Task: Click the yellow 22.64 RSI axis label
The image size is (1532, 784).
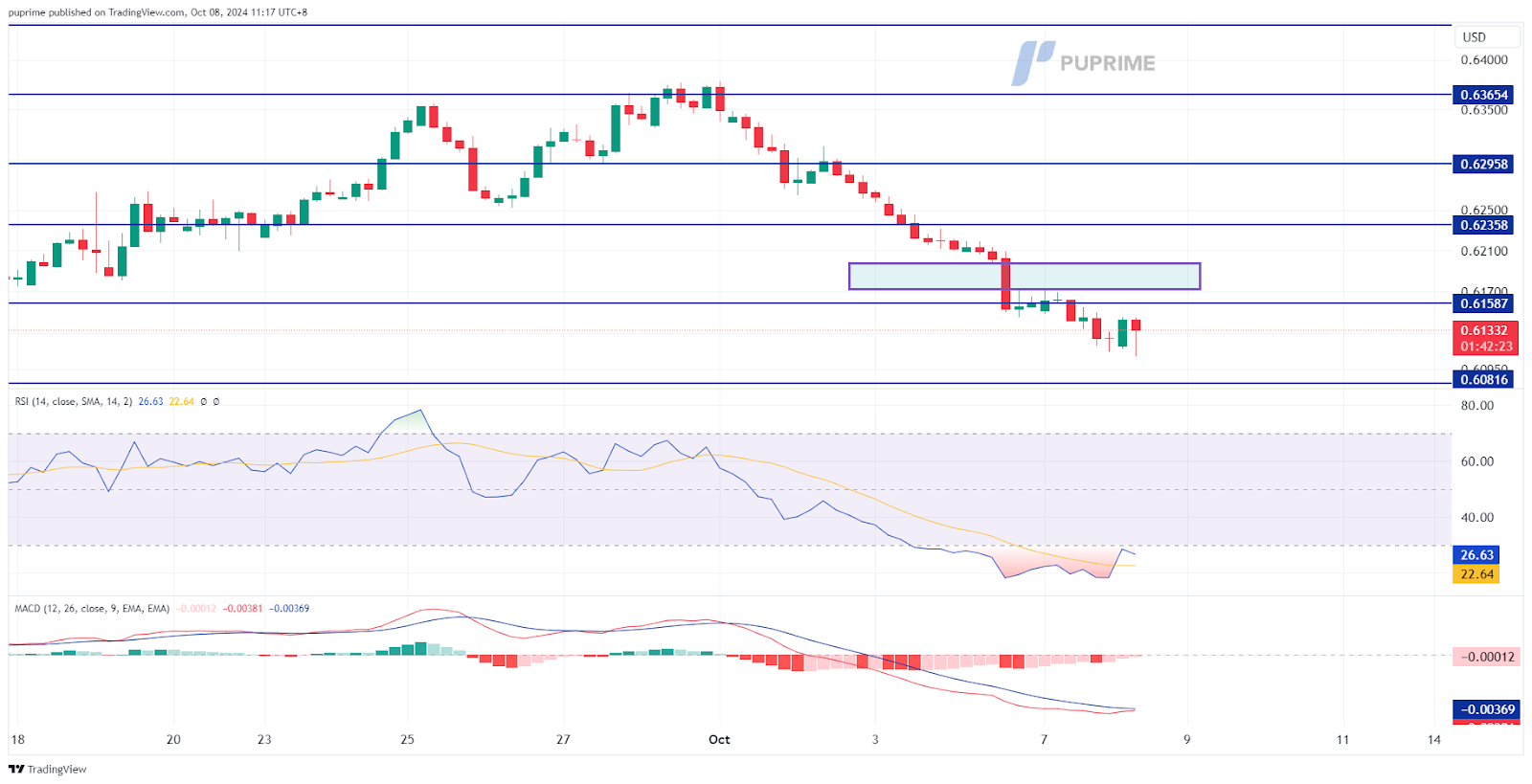Action: [1476, 574]
